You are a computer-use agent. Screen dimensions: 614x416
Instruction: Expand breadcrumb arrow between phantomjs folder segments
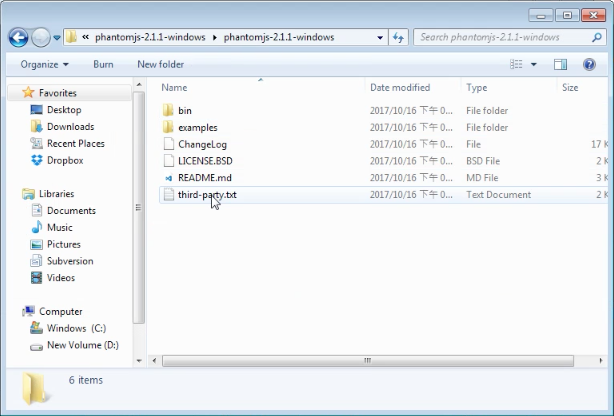point(215,38)
